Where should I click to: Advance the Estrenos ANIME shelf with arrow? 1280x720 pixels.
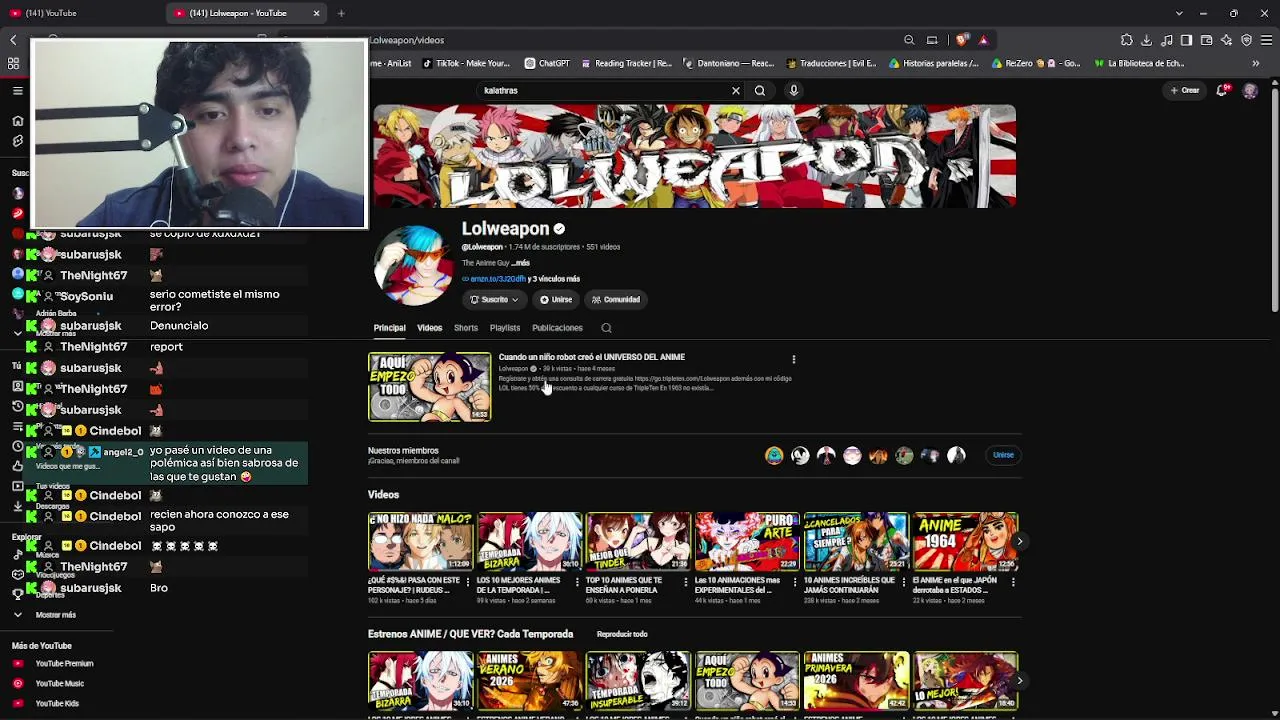pos(1019,681)
